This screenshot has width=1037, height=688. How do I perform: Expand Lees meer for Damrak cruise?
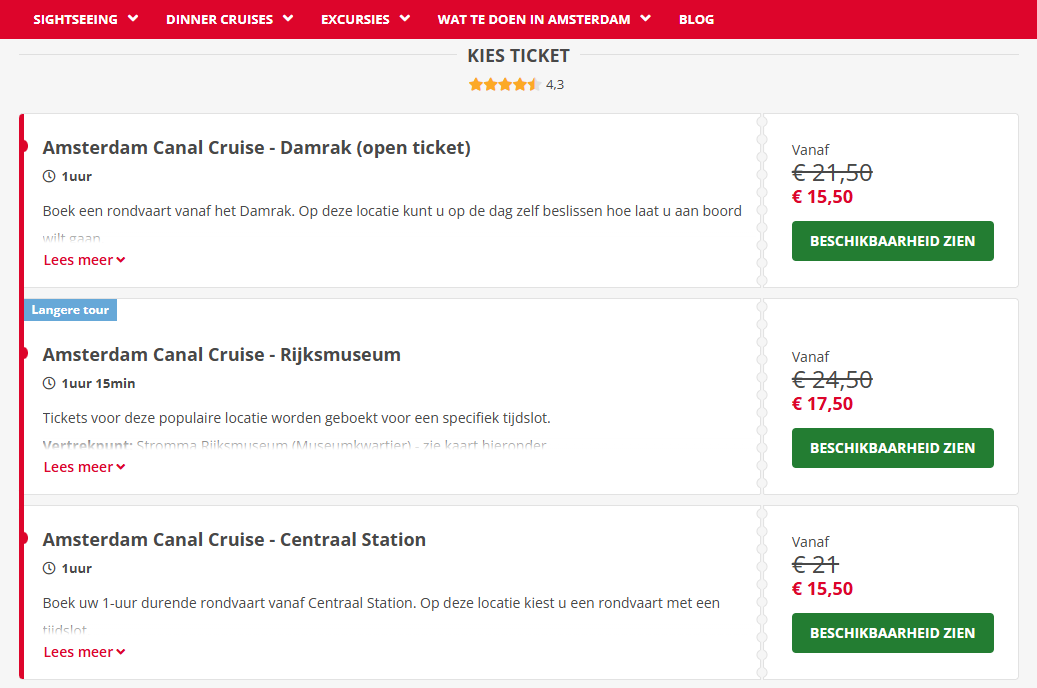pos(85,260)
